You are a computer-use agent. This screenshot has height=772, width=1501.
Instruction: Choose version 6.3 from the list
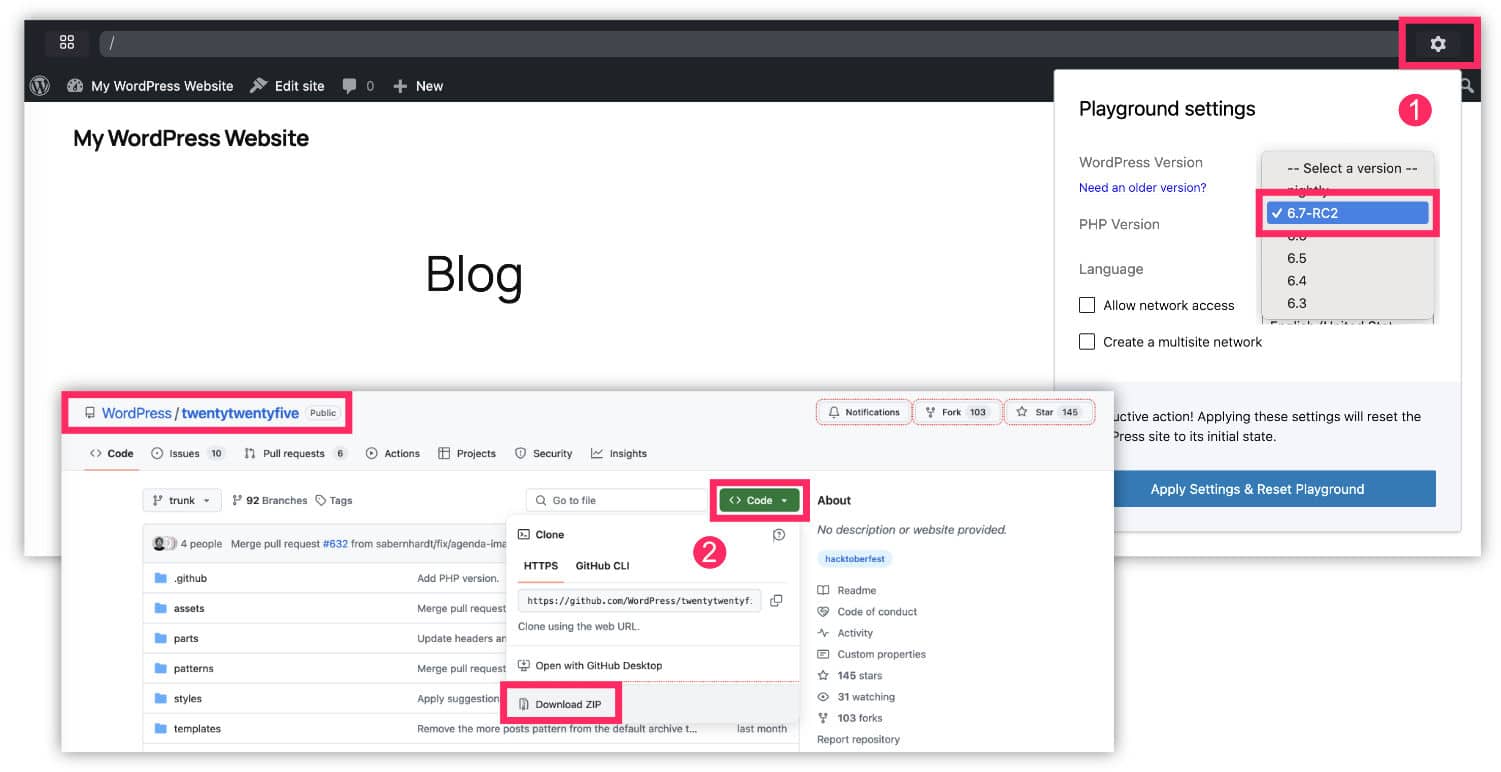click(x=1297, y=303)
